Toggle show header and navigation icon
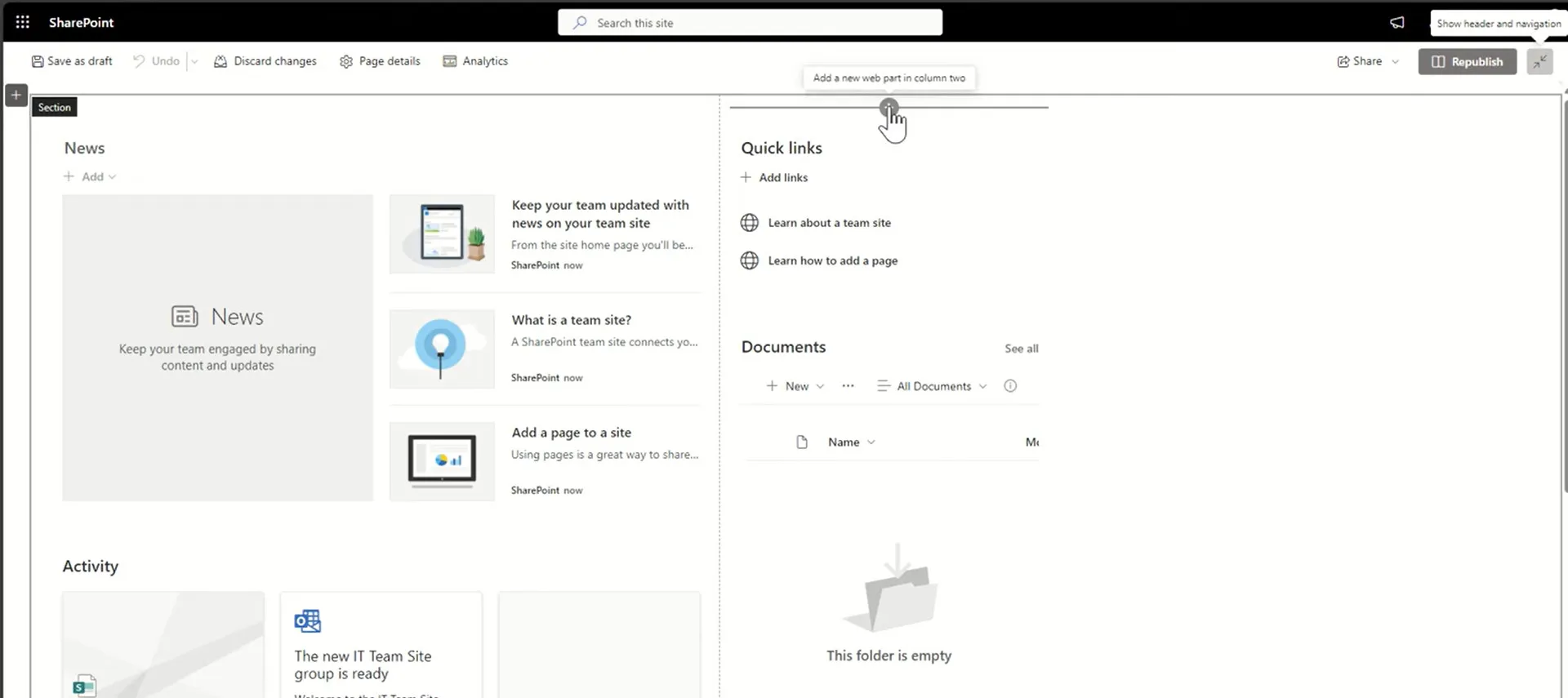This screenshot has width=1568, height=698. point(1539,61)
